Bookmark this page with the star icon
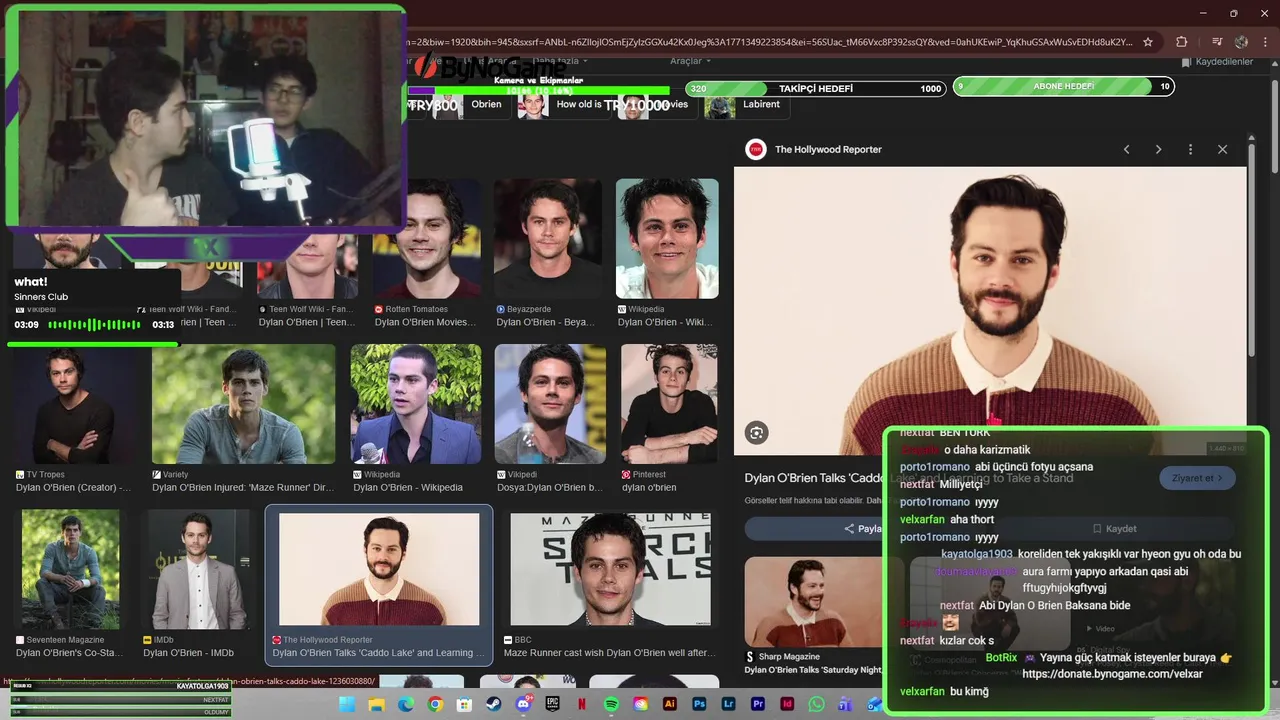This screenshot has width=1280, height=720. (1148, 42)
